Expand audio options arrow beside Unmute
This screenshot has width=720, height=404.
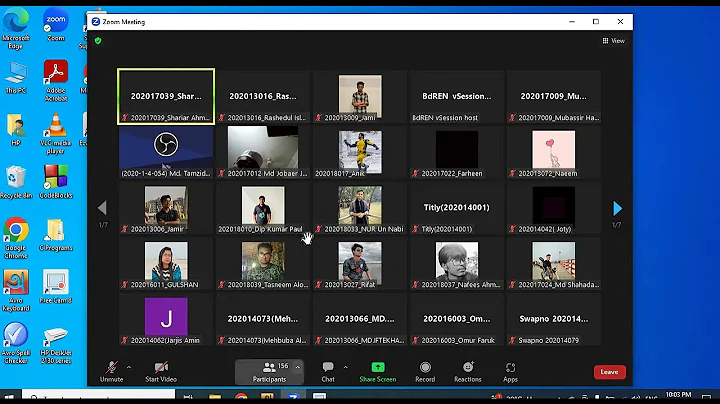coord(129,367)
